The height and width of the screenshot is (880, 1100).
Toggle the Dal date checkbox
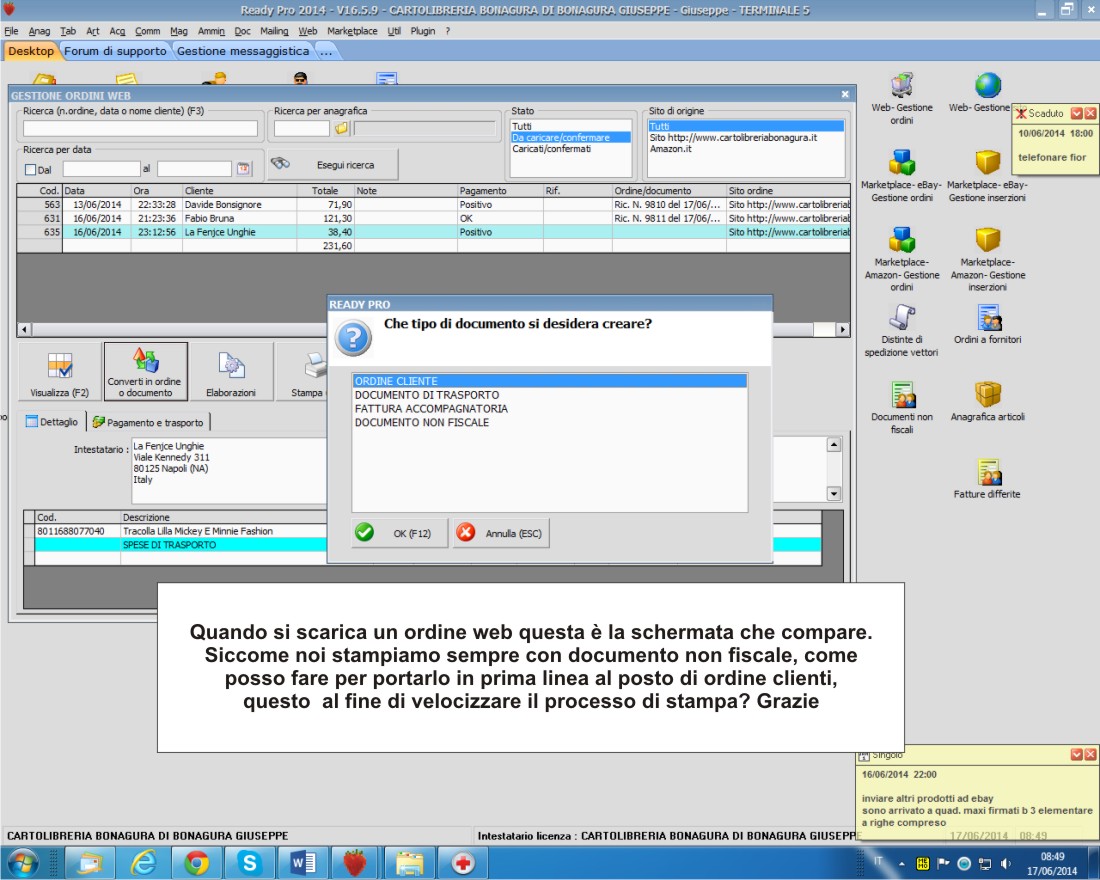coord(30,169)
